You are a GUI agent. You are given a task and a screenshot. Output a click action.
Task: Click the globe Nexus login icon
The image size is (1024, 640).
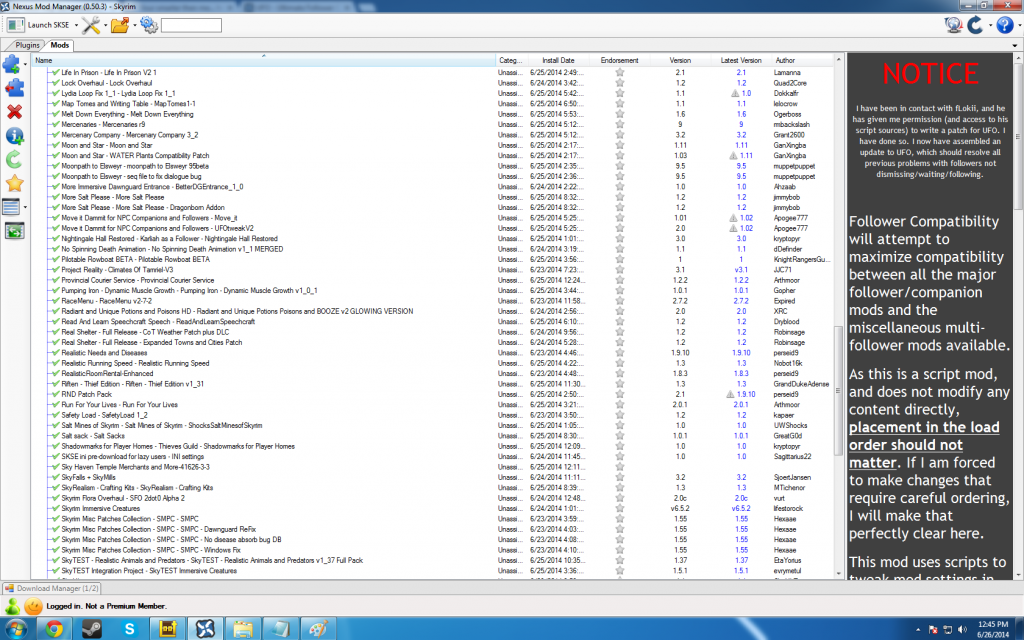pos(953,25)
